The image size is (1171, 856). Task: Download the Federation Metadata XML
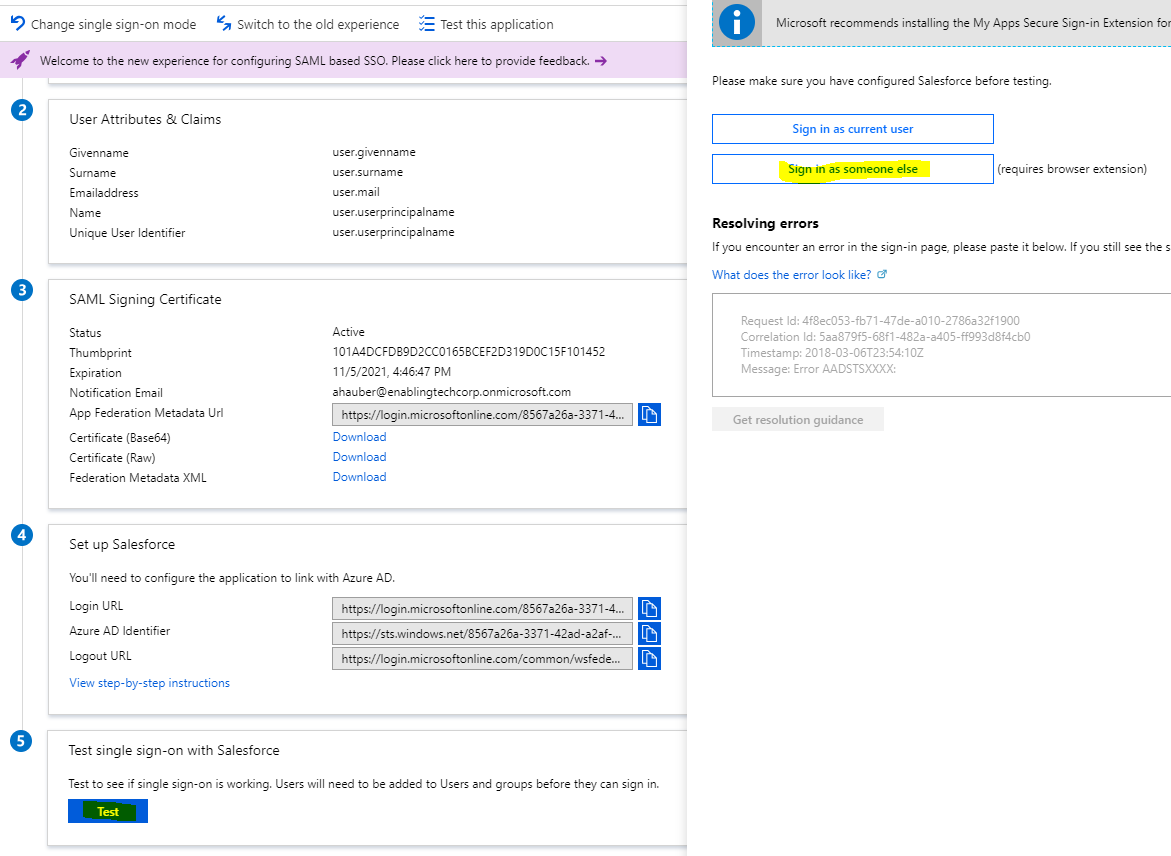[359, 477]
